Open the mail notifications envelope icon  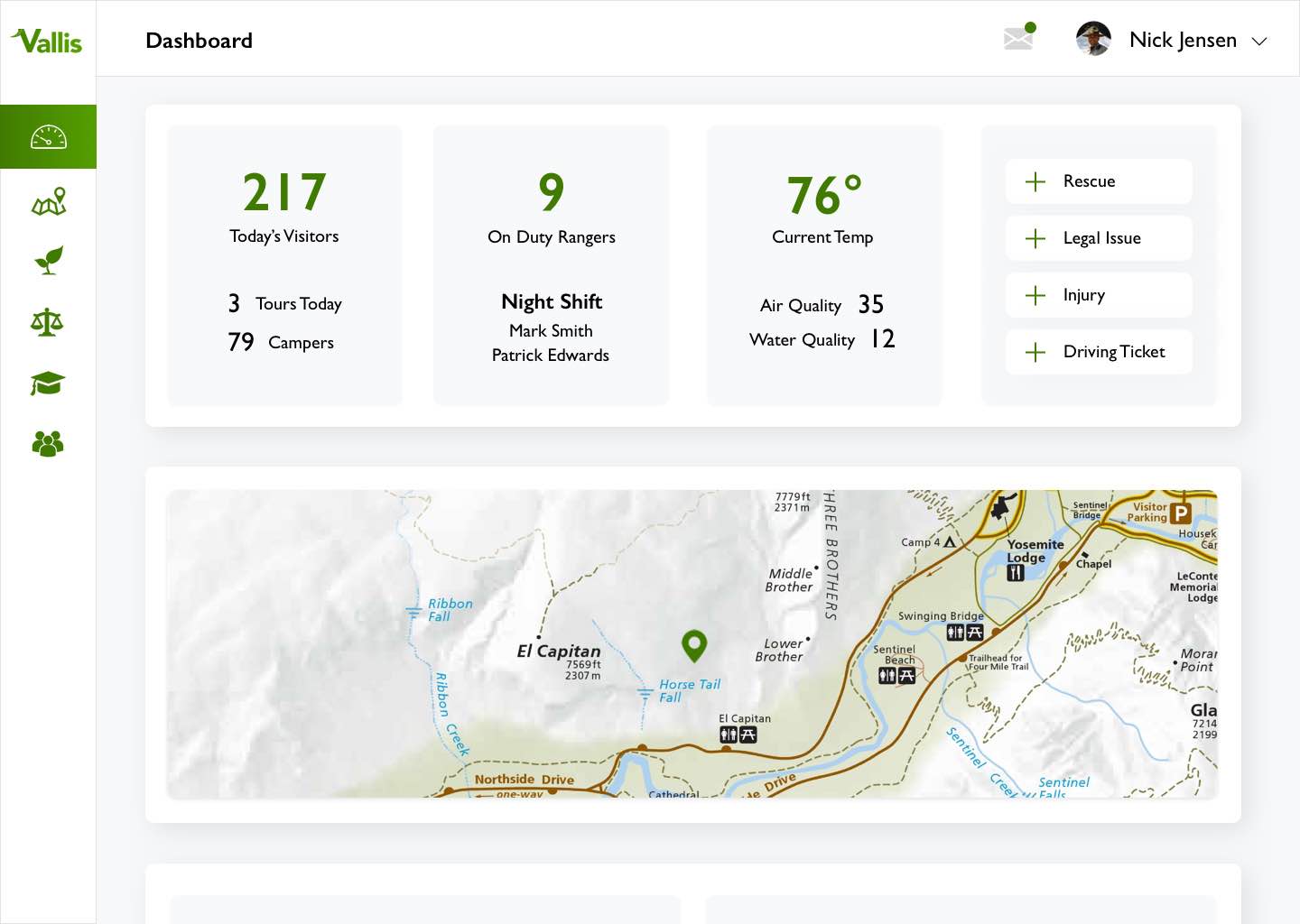[x=1018, y=38]
